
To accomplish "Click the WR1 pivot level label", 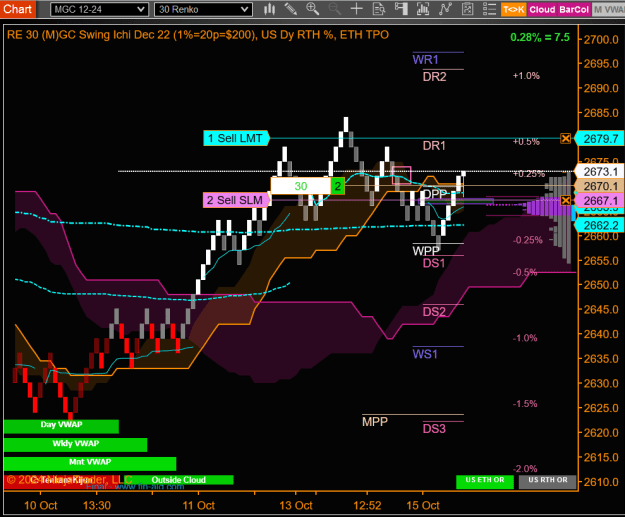I will tap(425, 60).
